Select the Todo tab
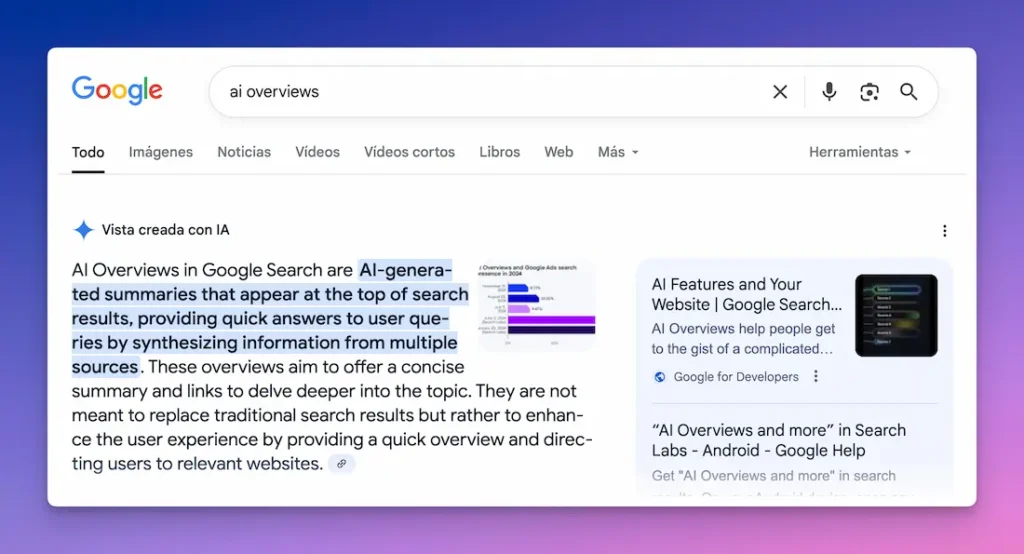This screenshot has width=1024, height=554. [x=88, y=152]
